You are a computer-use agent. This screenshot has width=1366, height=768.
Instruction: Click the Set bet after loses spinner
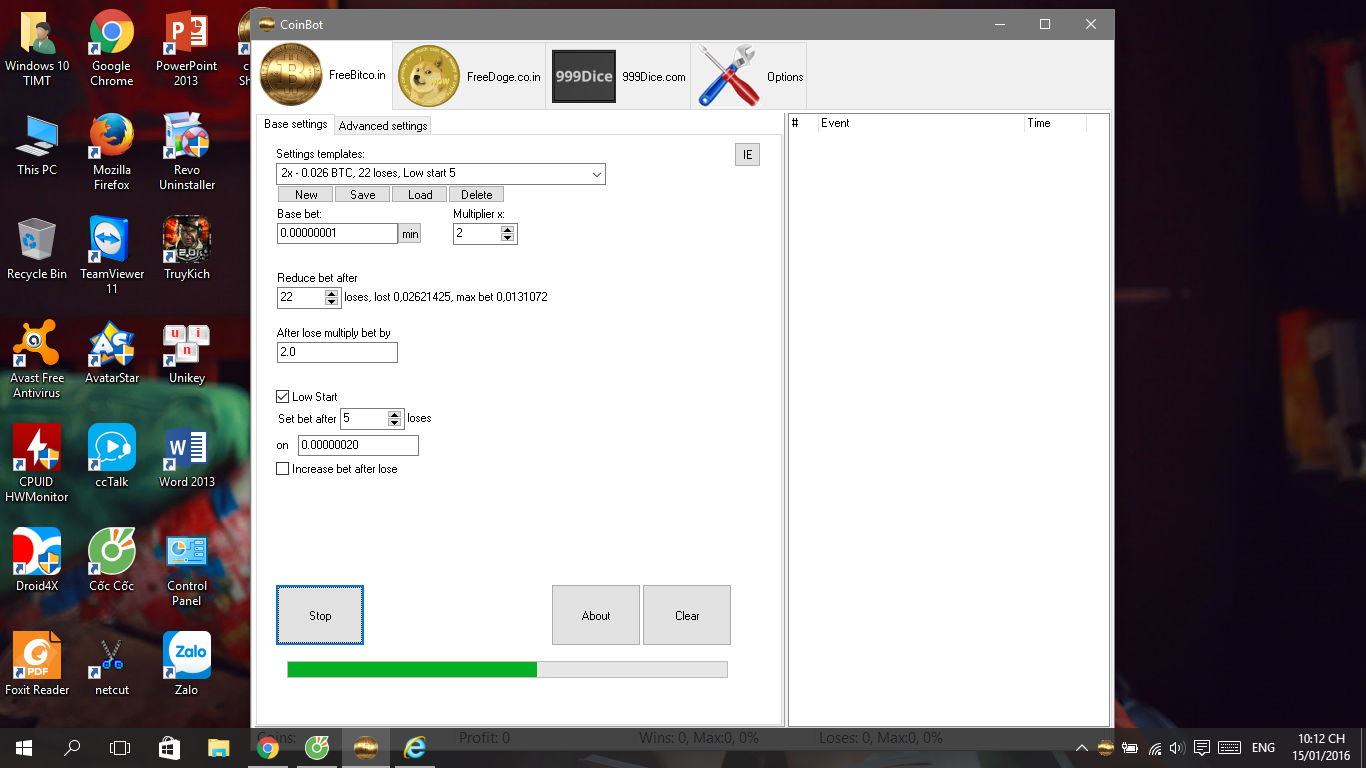pos(372,418)
